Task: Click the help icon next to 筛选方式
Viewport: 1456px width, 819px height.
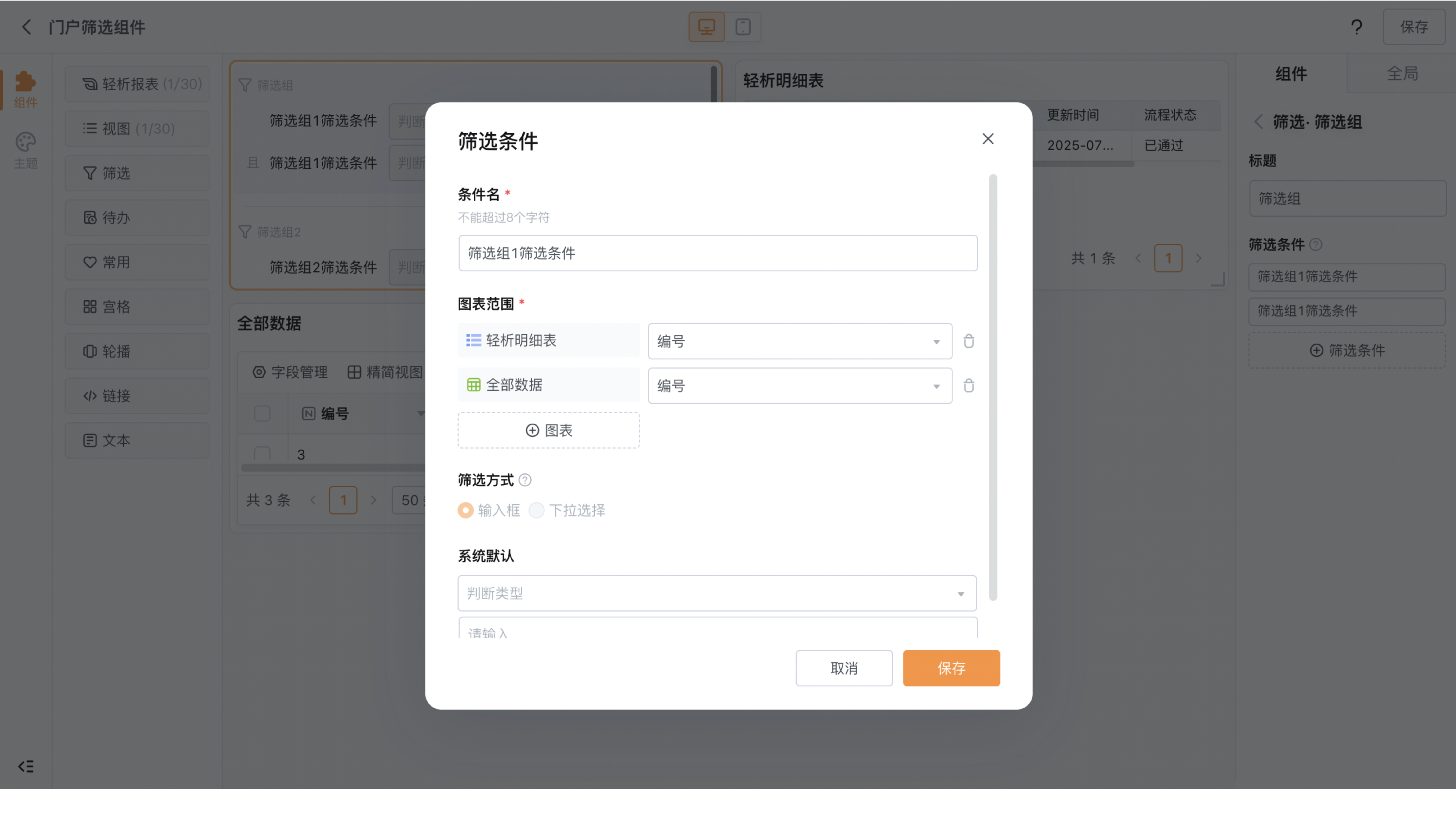Action: coord(525,480)
